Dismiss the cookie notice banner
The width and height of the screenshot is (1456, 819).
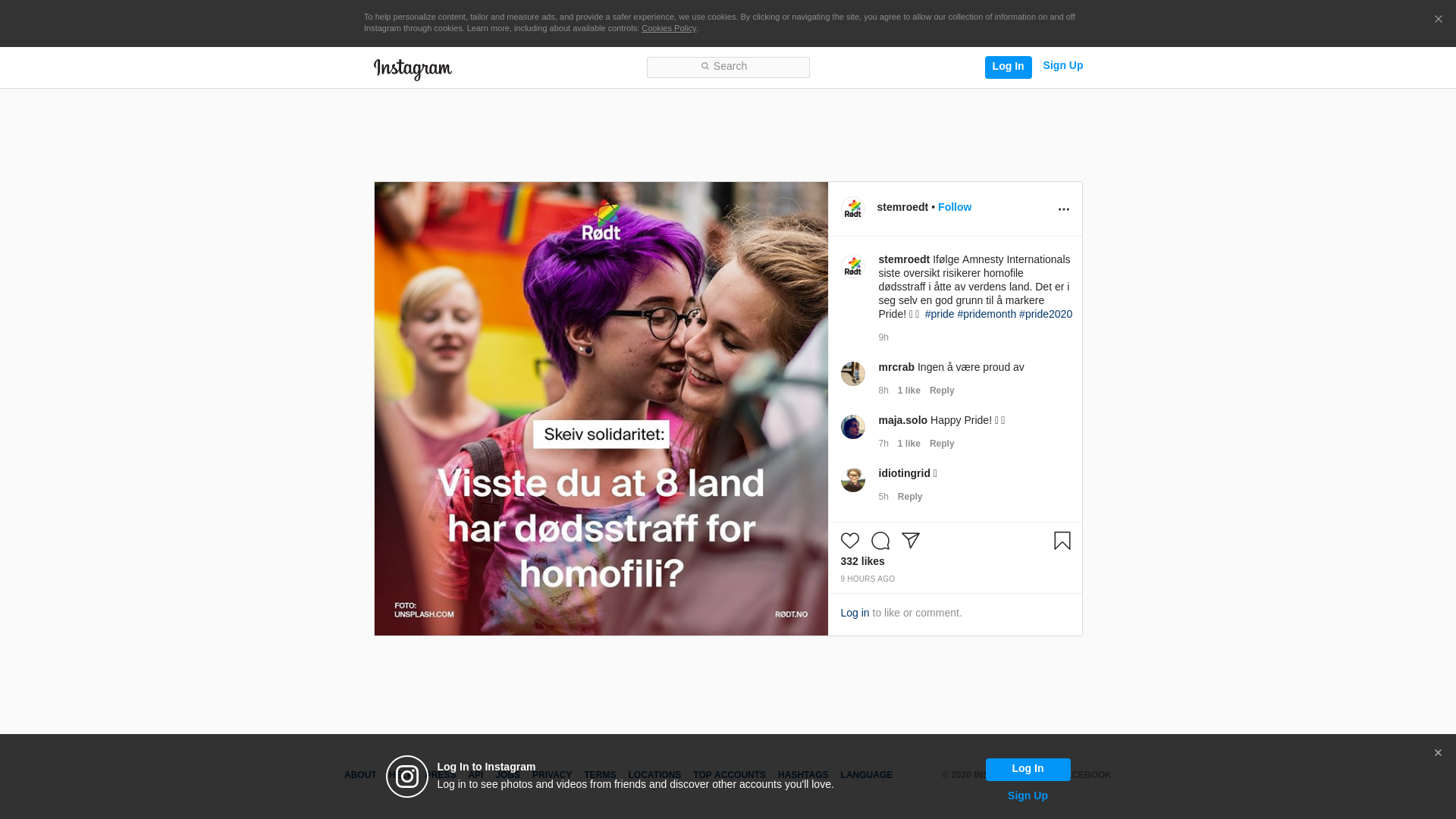tap(1438, 20)
